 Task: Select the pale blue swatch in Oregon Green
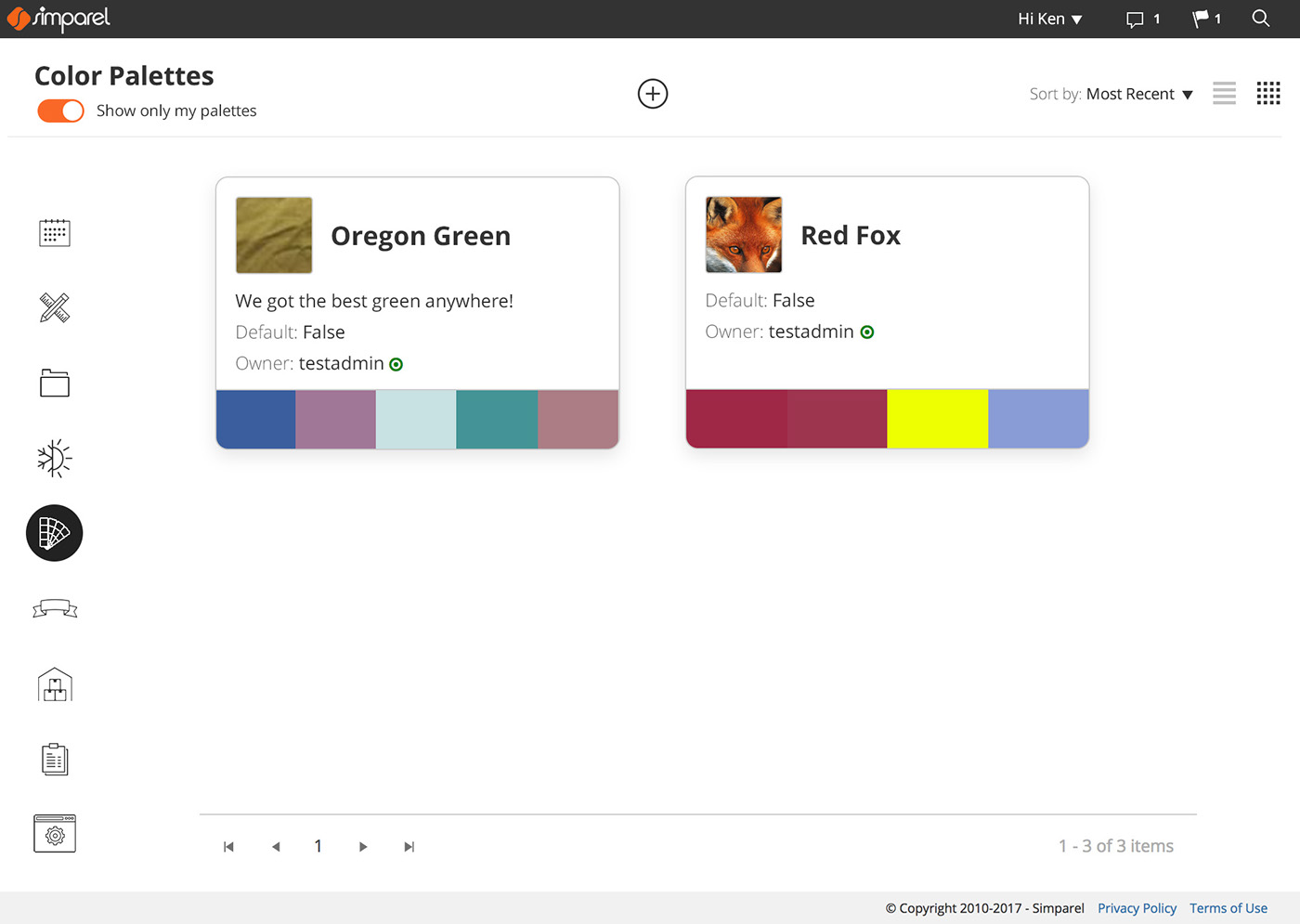416,419
